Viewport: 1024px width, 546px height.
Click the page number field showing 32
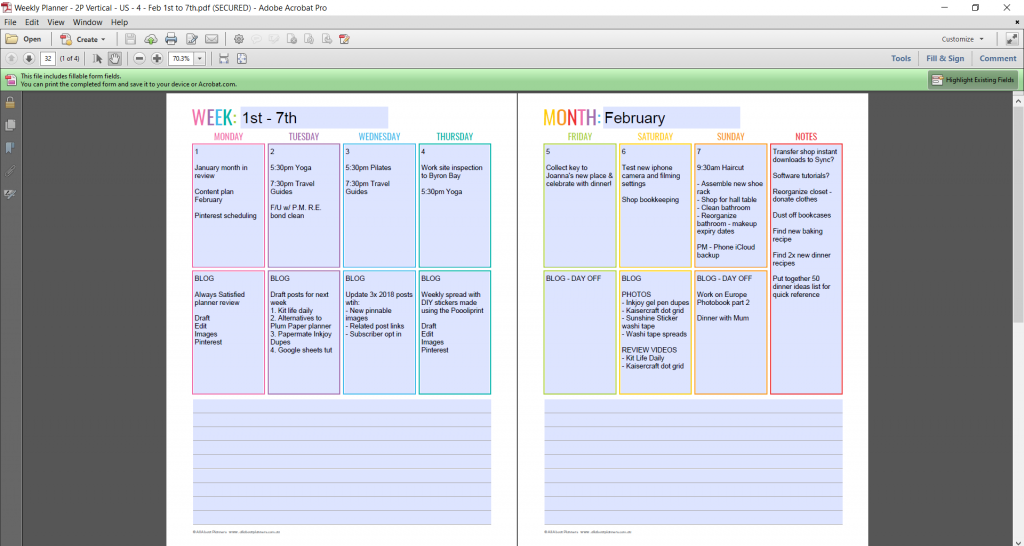pos(48,59)
